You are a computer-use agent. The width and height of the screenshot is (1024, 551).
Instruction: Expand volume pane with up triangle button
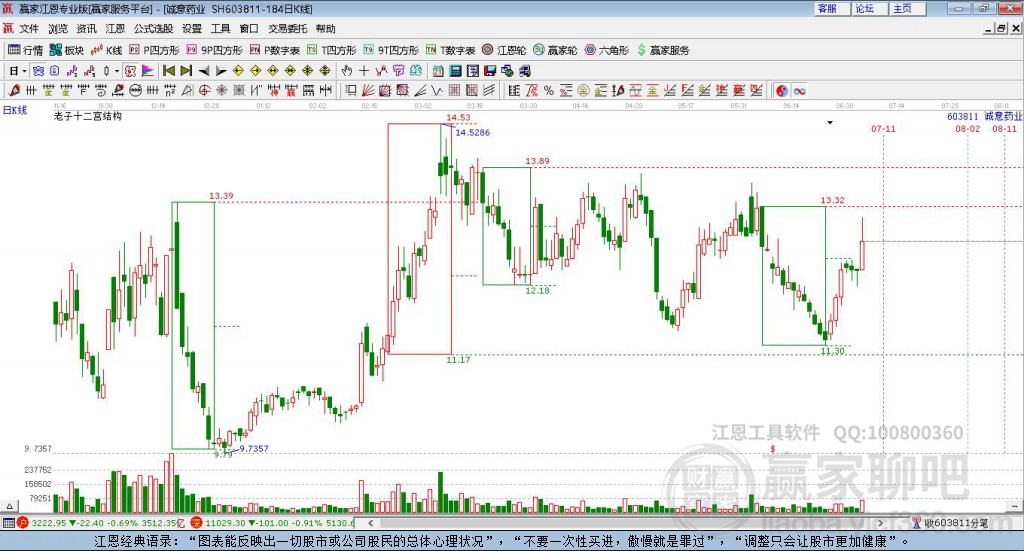tap(9, 506)
